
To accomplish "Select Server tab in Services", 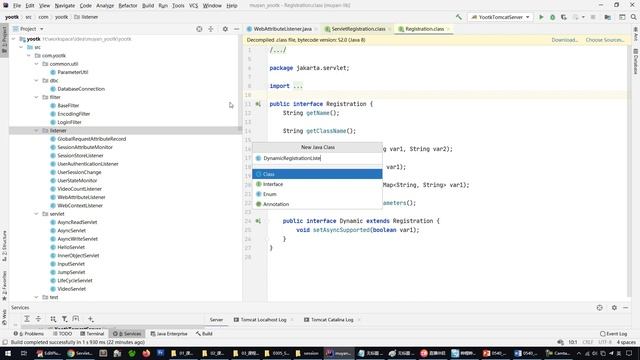I will coord(216,320).
